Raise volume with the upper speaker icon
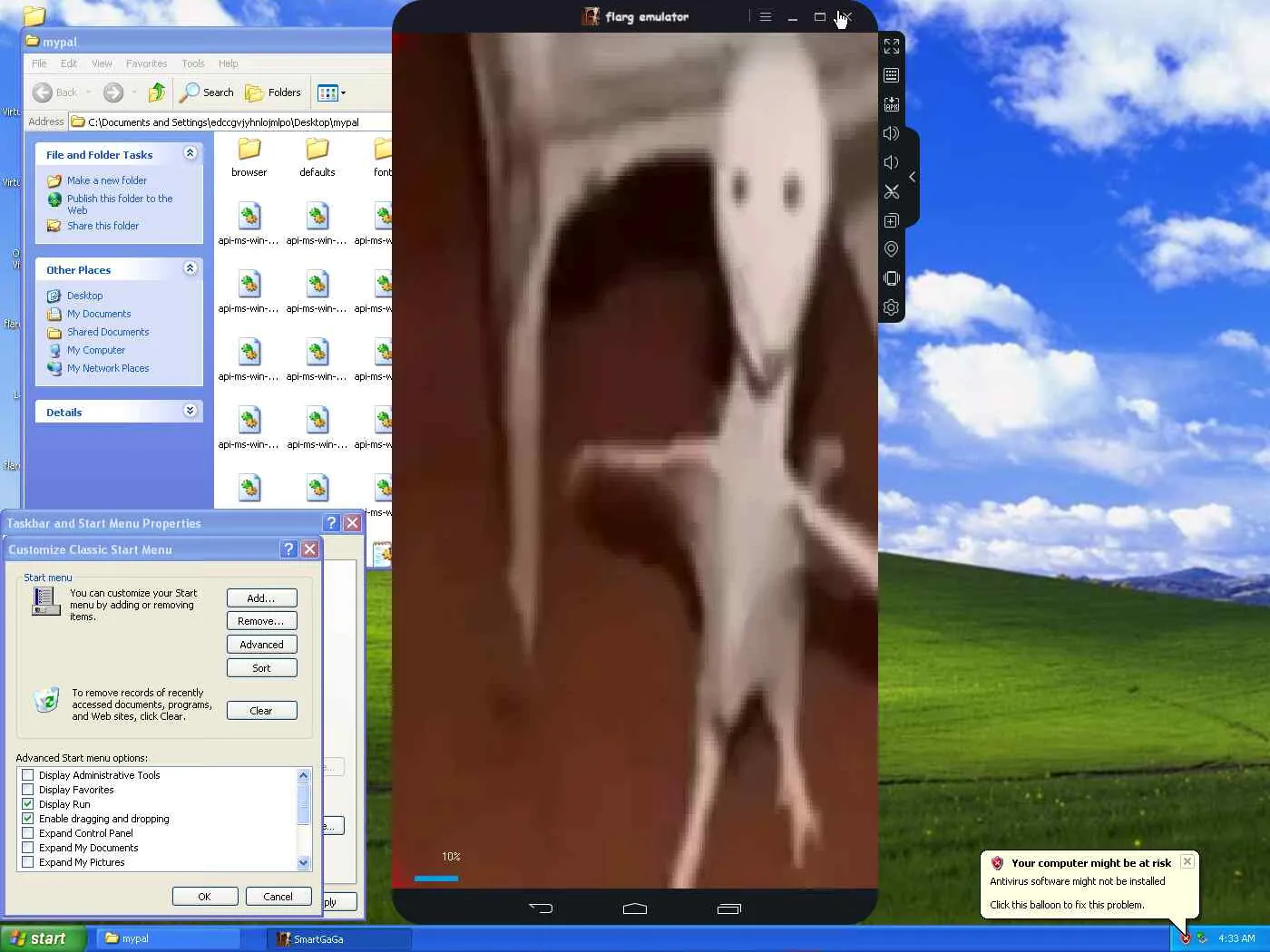Viewport: 1270px width, 952px height. click(x=892, y=133)
